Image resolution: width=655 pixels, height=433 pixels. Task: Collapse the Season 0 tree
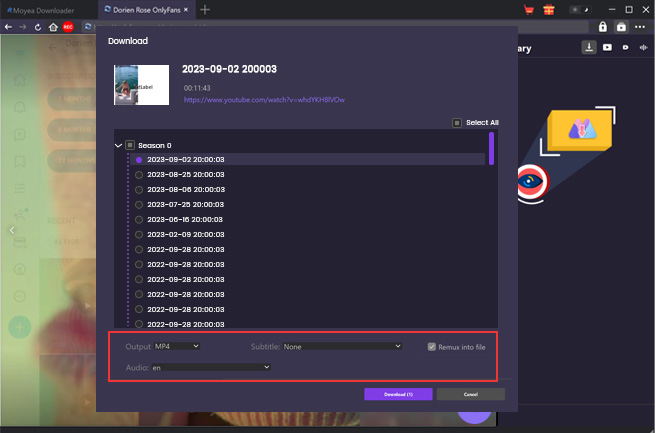pyautogui.click(x=119, y=145)
